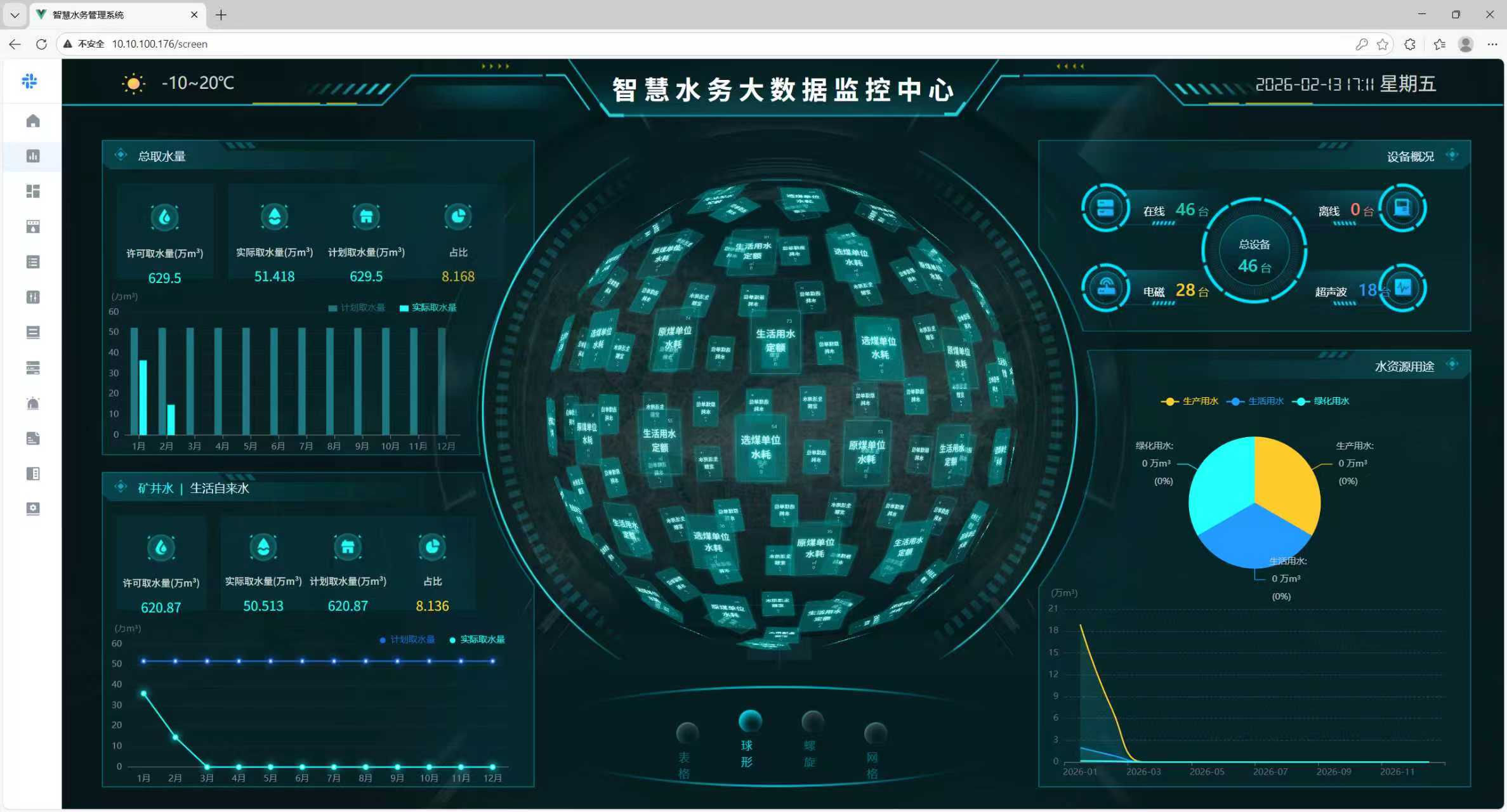Image resolution: width=1507 pixels, height=812 pixels.
Task: Open the home icon in sidebar
Action: pyautogui.click(x=33, y=121)
